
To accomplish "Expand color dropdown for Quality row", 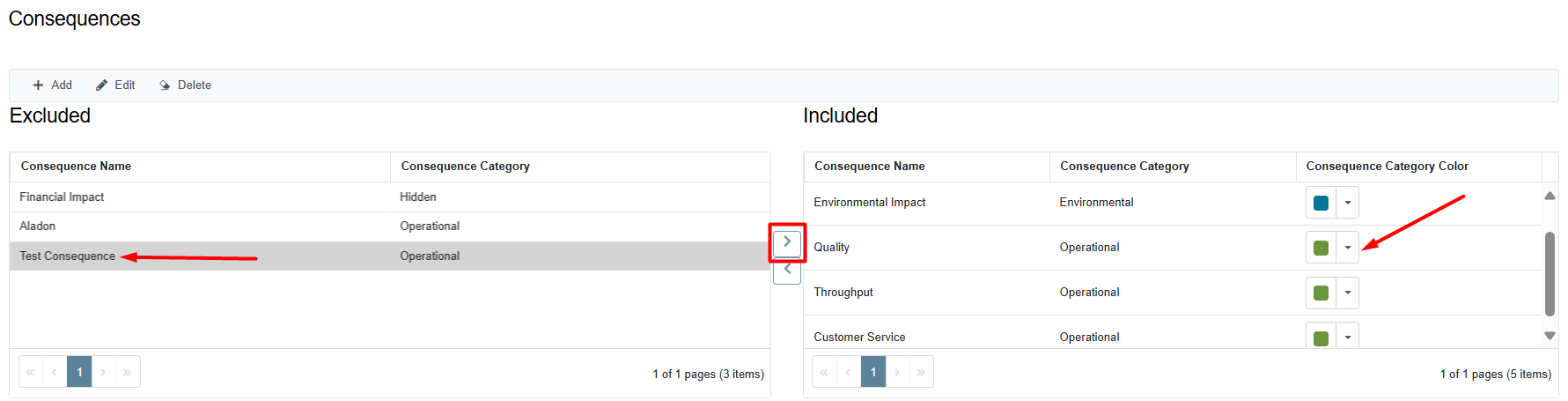I will pyautogui.click(x=1347, y=248).
